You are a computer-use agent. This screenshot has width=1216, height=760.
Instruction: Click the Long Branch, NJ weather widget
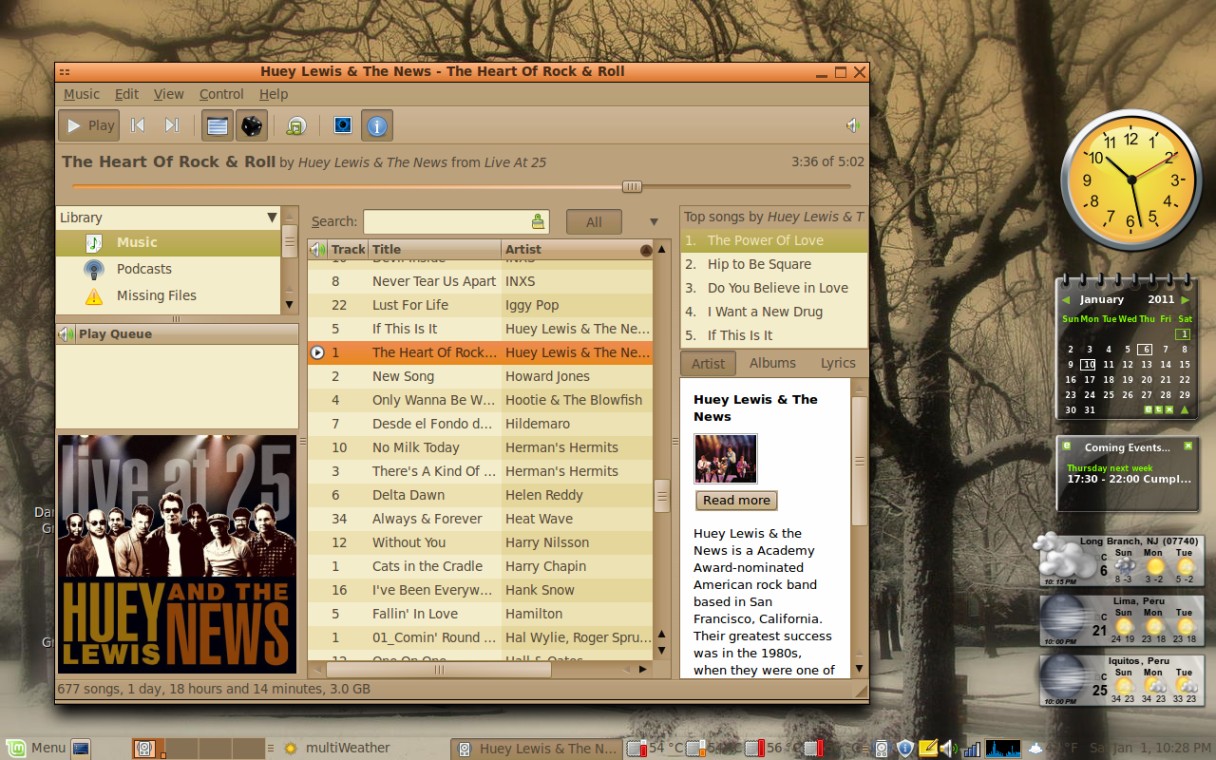(1118, 563)
